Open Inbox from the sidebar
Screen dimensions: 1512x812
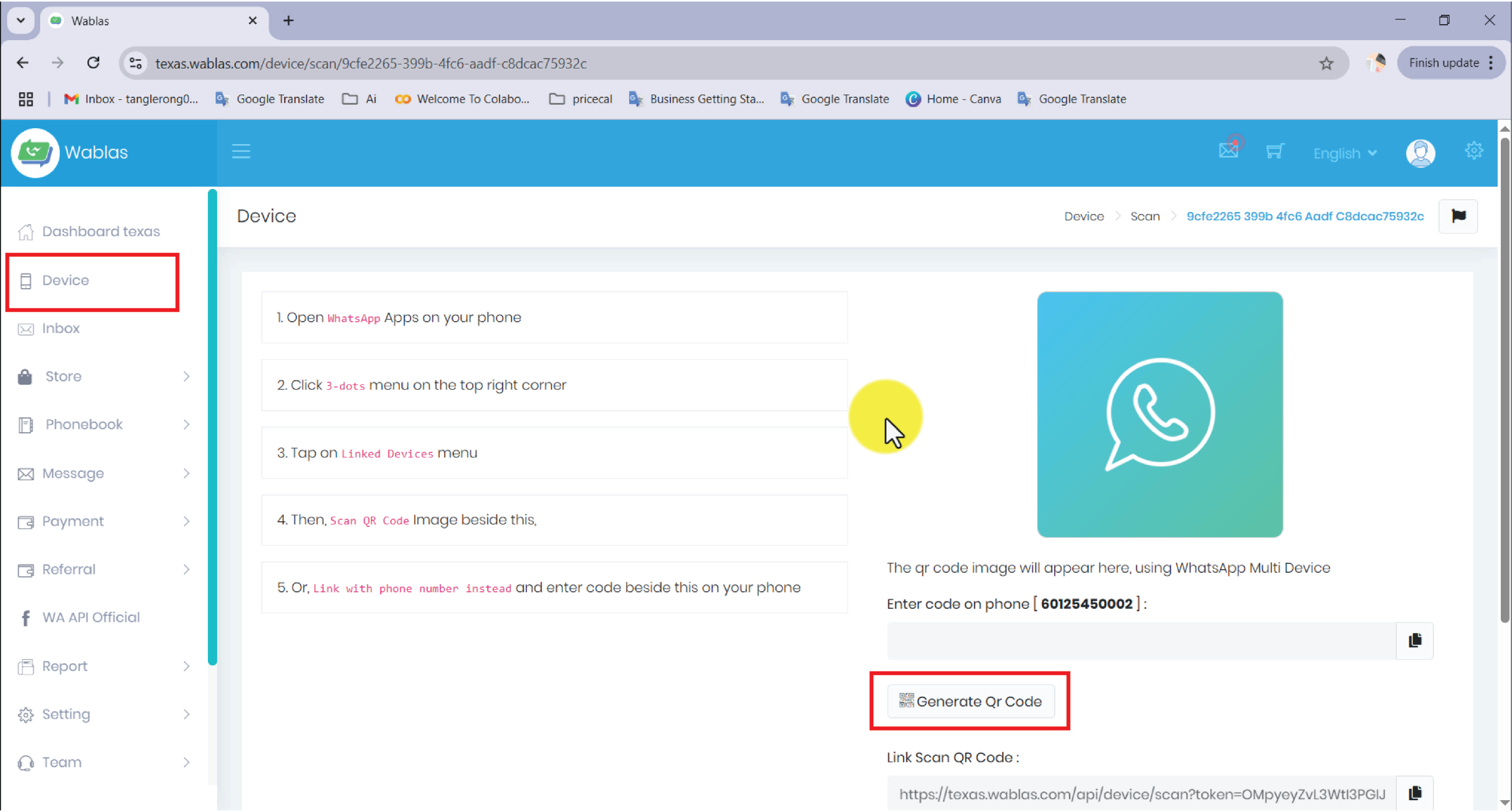[x=48, y=329]
